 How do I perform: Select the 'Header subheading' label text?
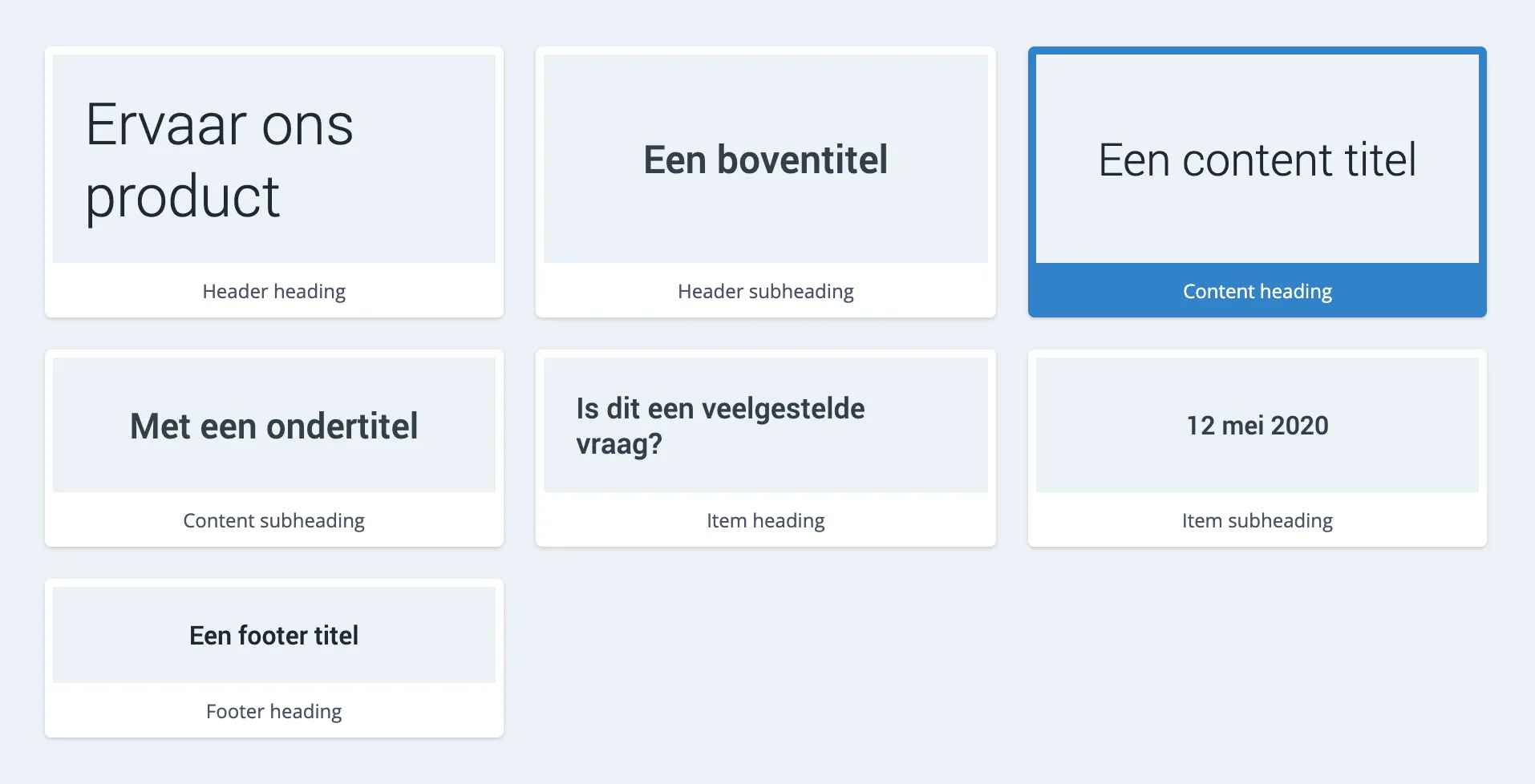tap(765, 291)
